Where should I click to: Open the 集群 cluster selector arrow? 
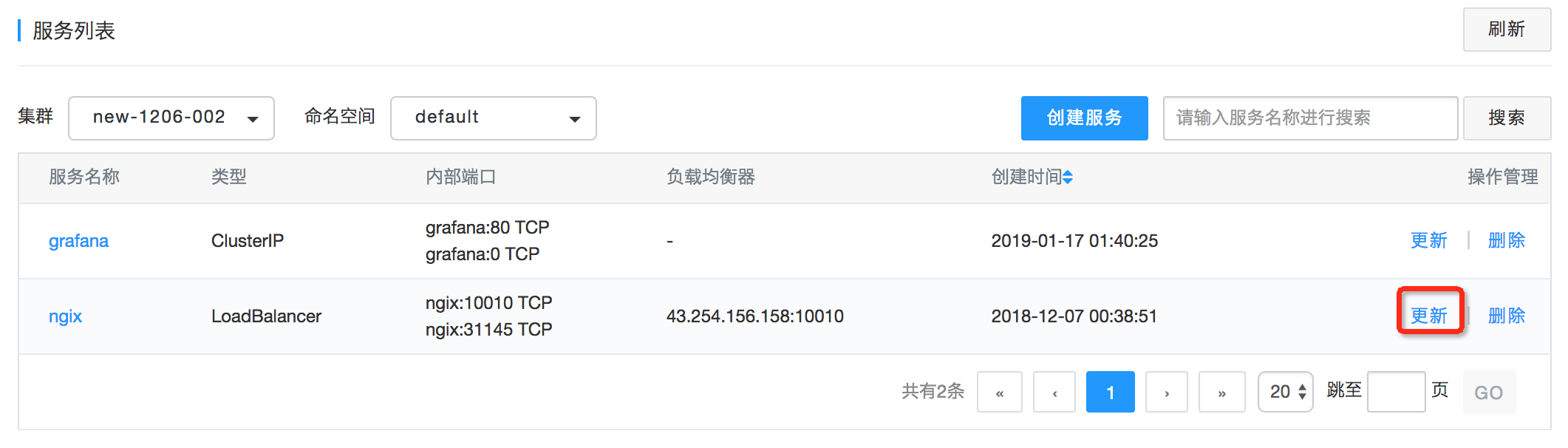[x=253, y=118]
